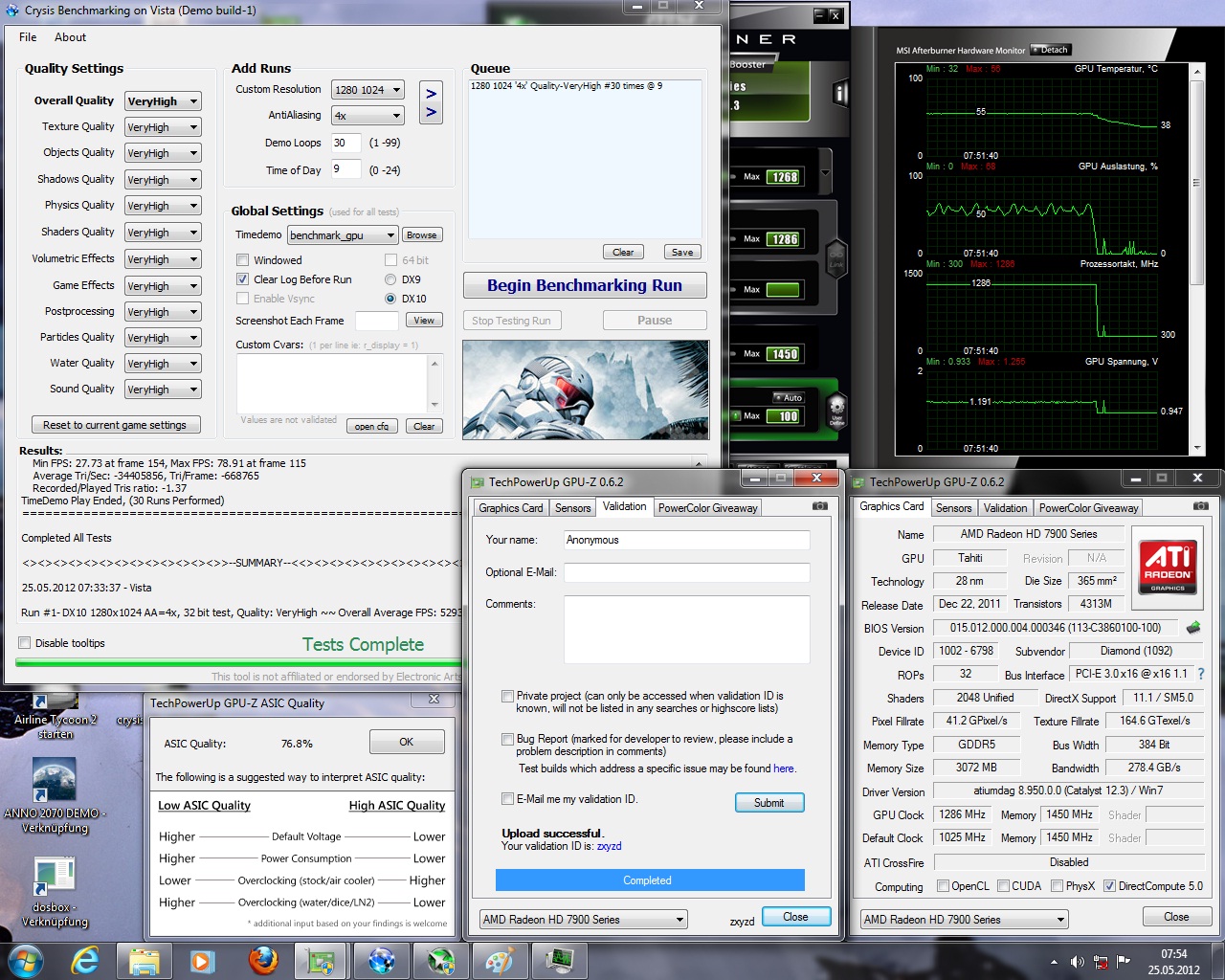
Task: Click the Demo Loops input field
Action: coord(346,143)
